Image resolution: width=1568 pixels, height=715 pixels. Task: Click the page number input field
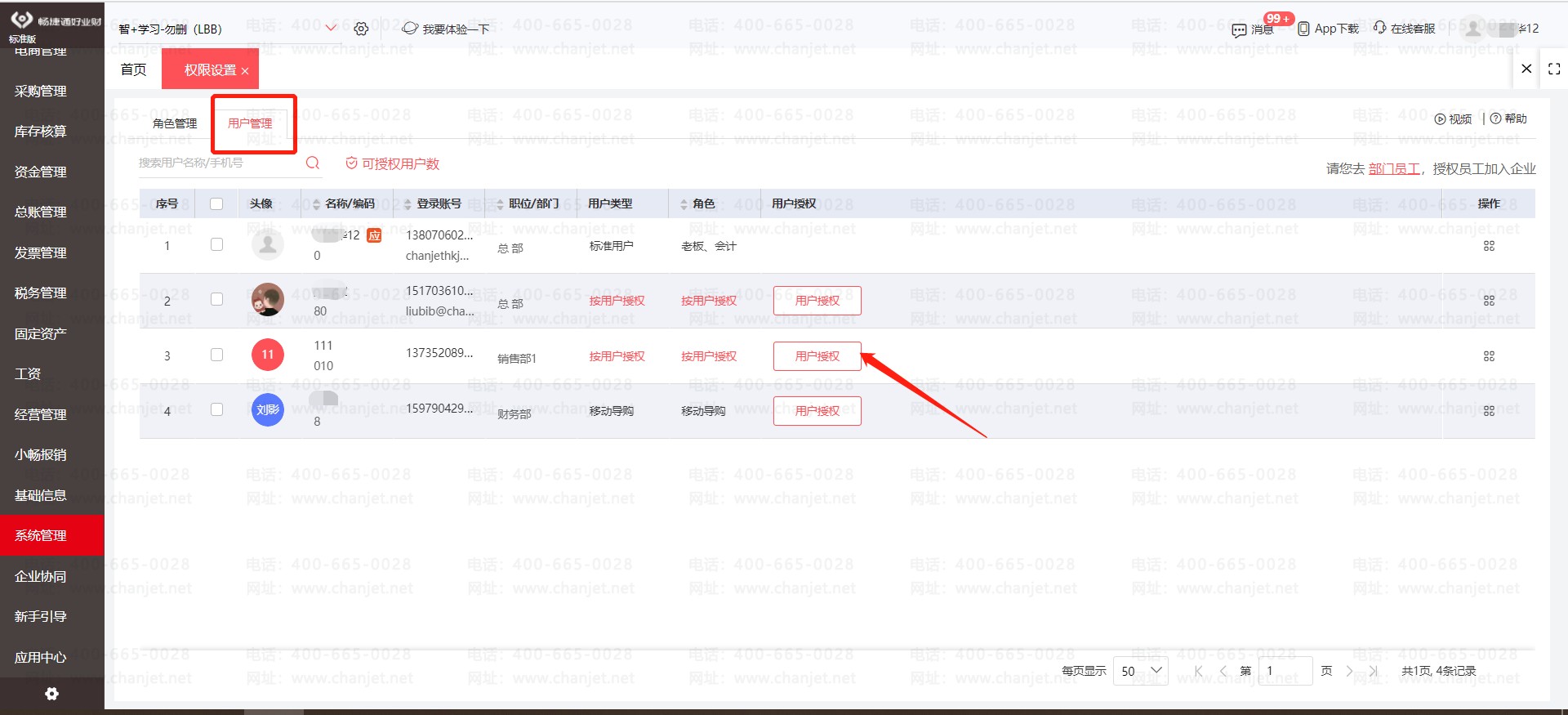[x=1285, y=671]
